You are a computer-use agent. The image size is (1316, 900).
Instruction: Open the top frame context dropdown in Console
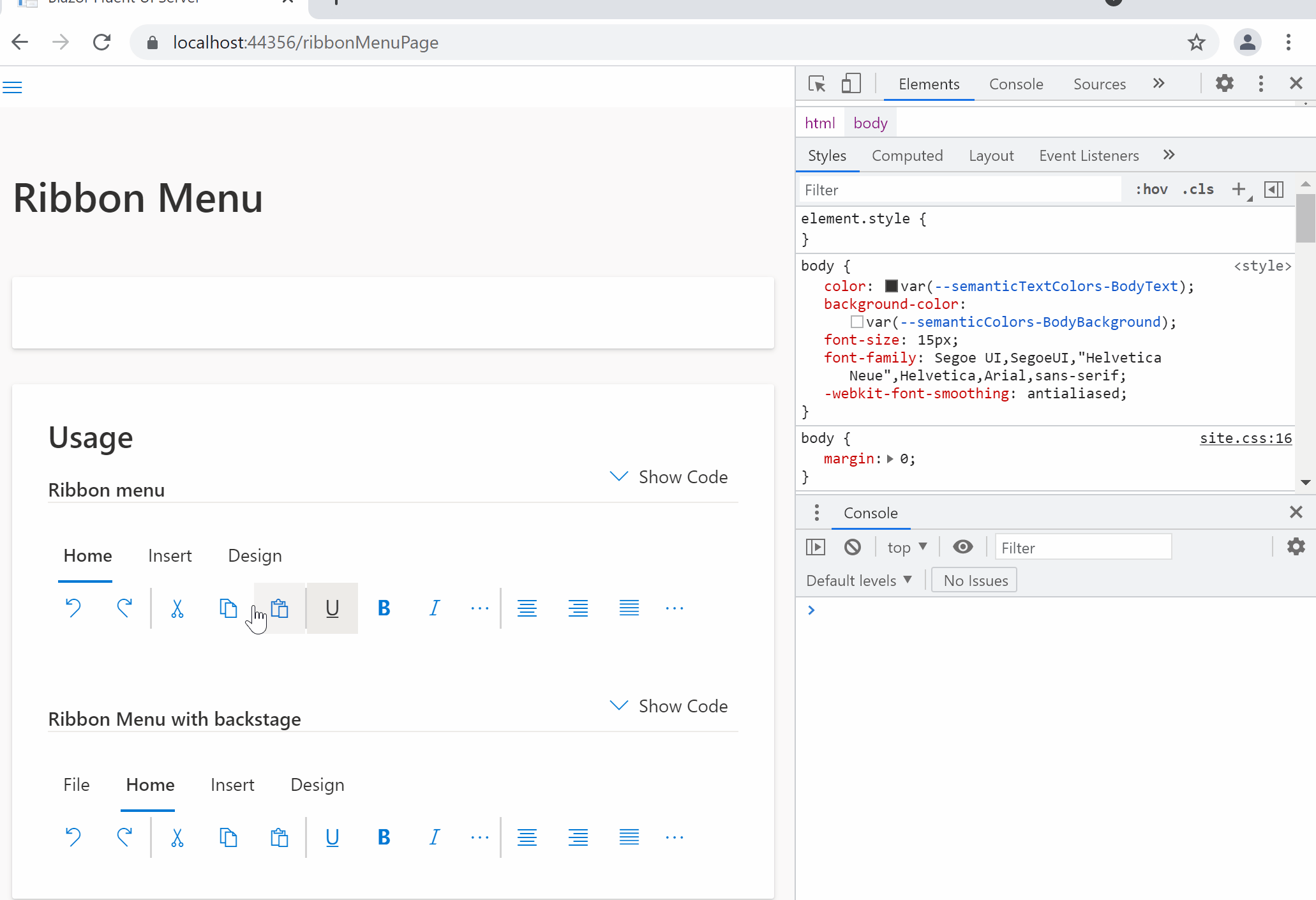[905, 547]
